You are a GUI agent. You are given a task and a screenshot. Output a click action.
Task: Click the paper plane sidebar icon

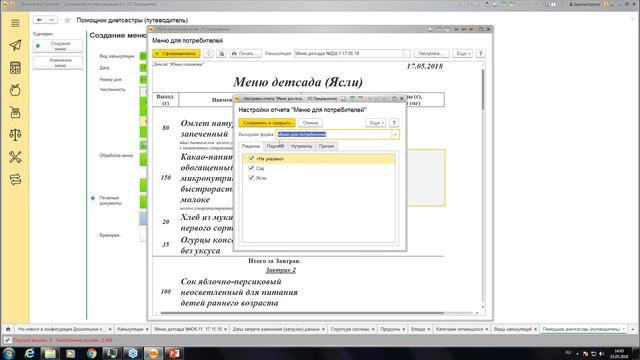point(15,45)
